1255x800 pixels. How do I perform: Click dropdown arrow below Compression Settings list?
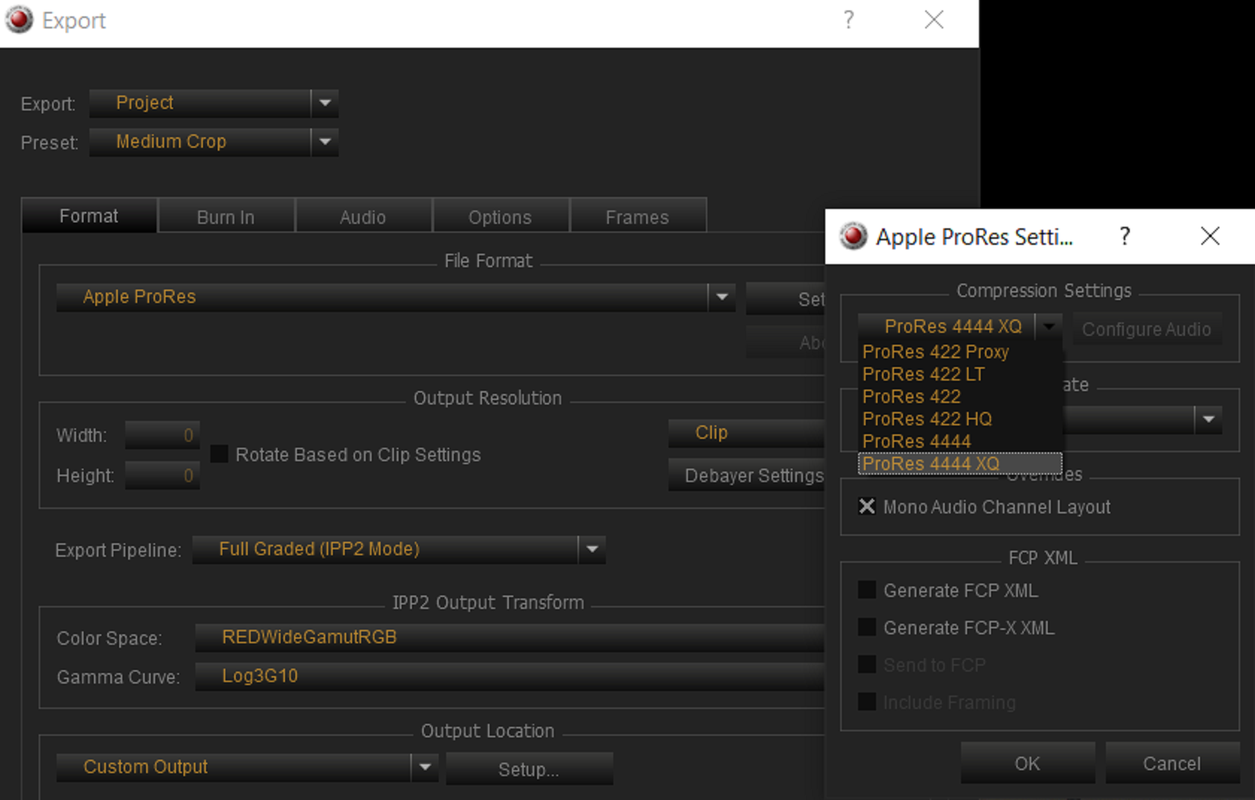(x=1209, y=420)
